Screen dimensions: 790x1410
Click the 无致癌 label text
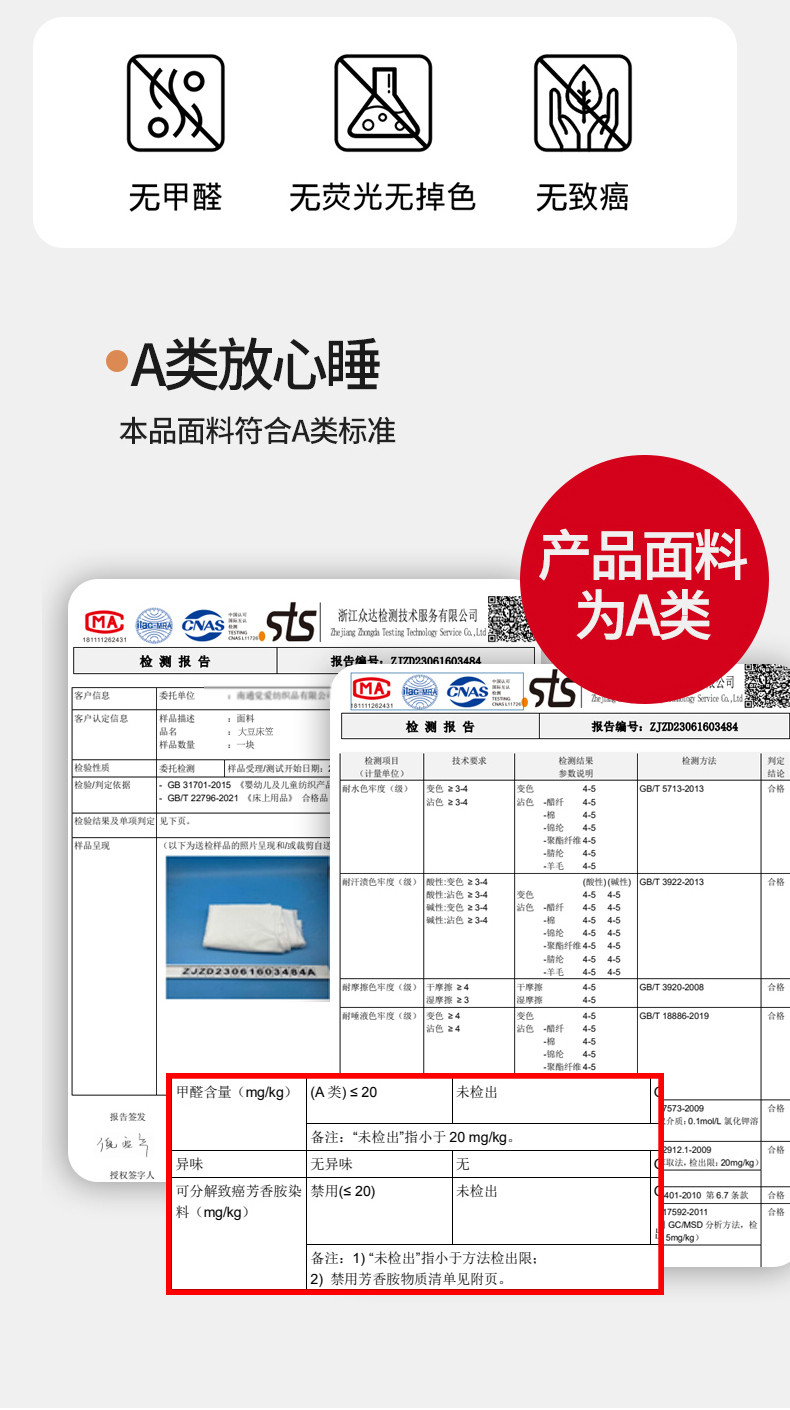pos(582,197)
